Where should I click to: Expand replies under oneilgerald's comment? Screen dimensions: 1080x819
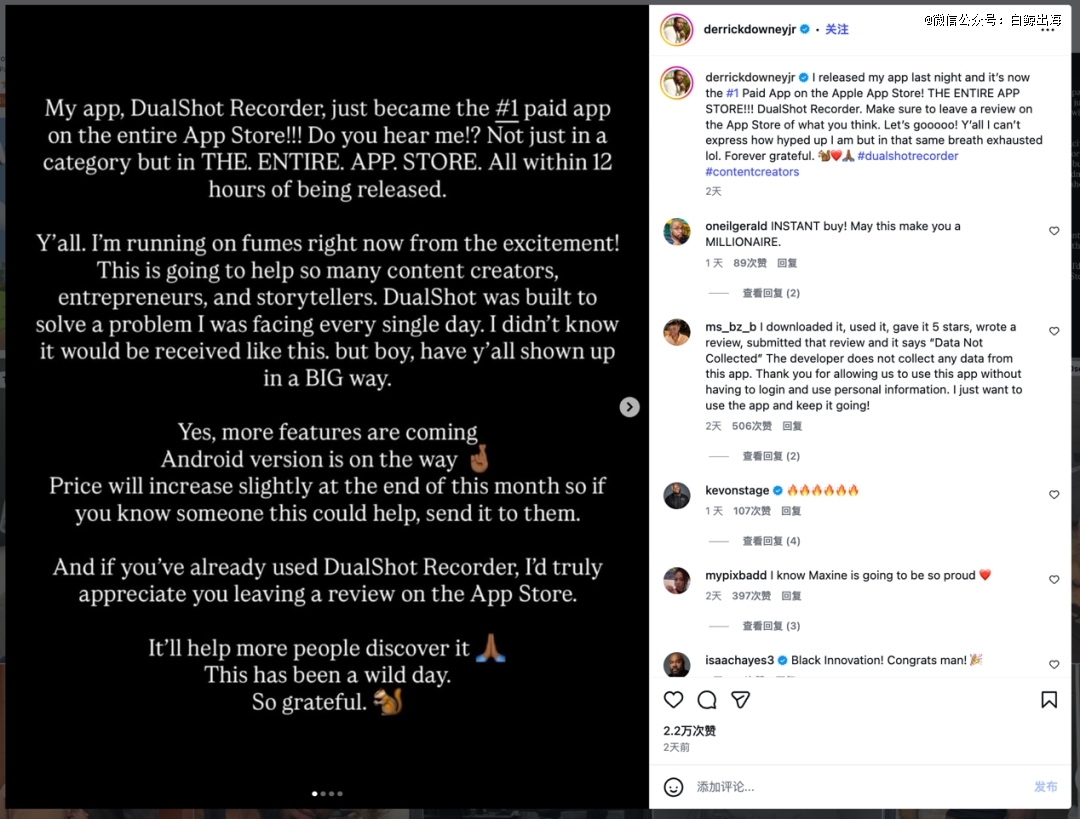[770, 293]
